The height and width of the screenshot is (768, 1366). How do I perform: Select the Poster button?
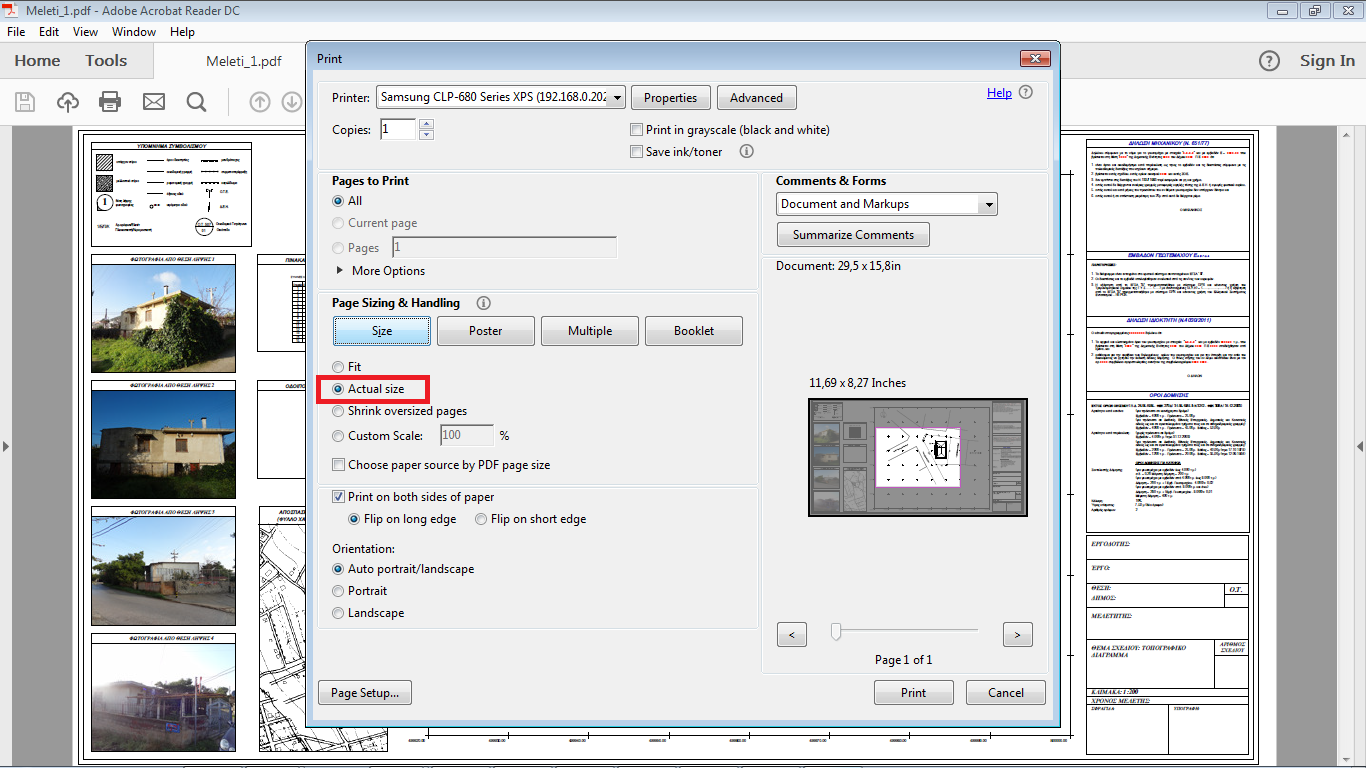486,331
